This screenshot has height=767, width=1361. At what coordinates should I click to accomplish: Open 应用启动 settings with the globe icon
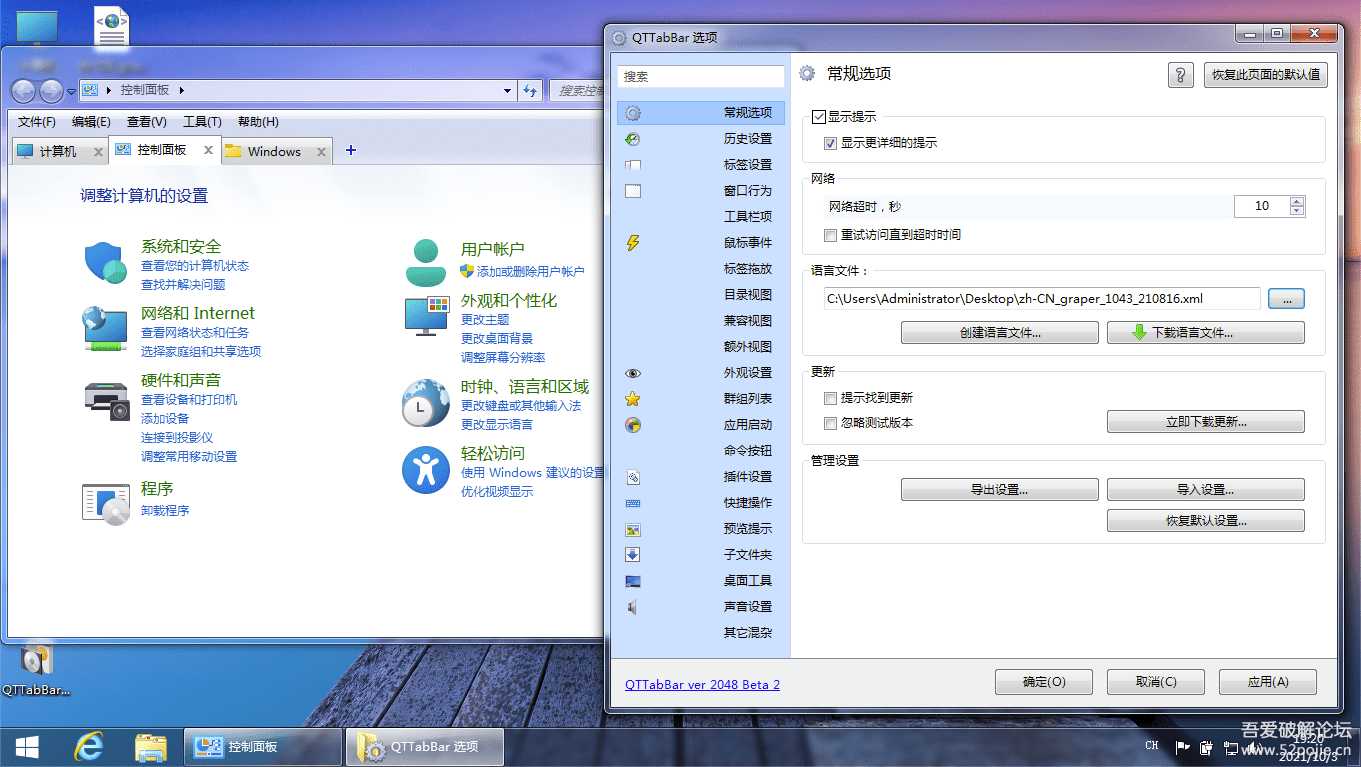point(632,425)
